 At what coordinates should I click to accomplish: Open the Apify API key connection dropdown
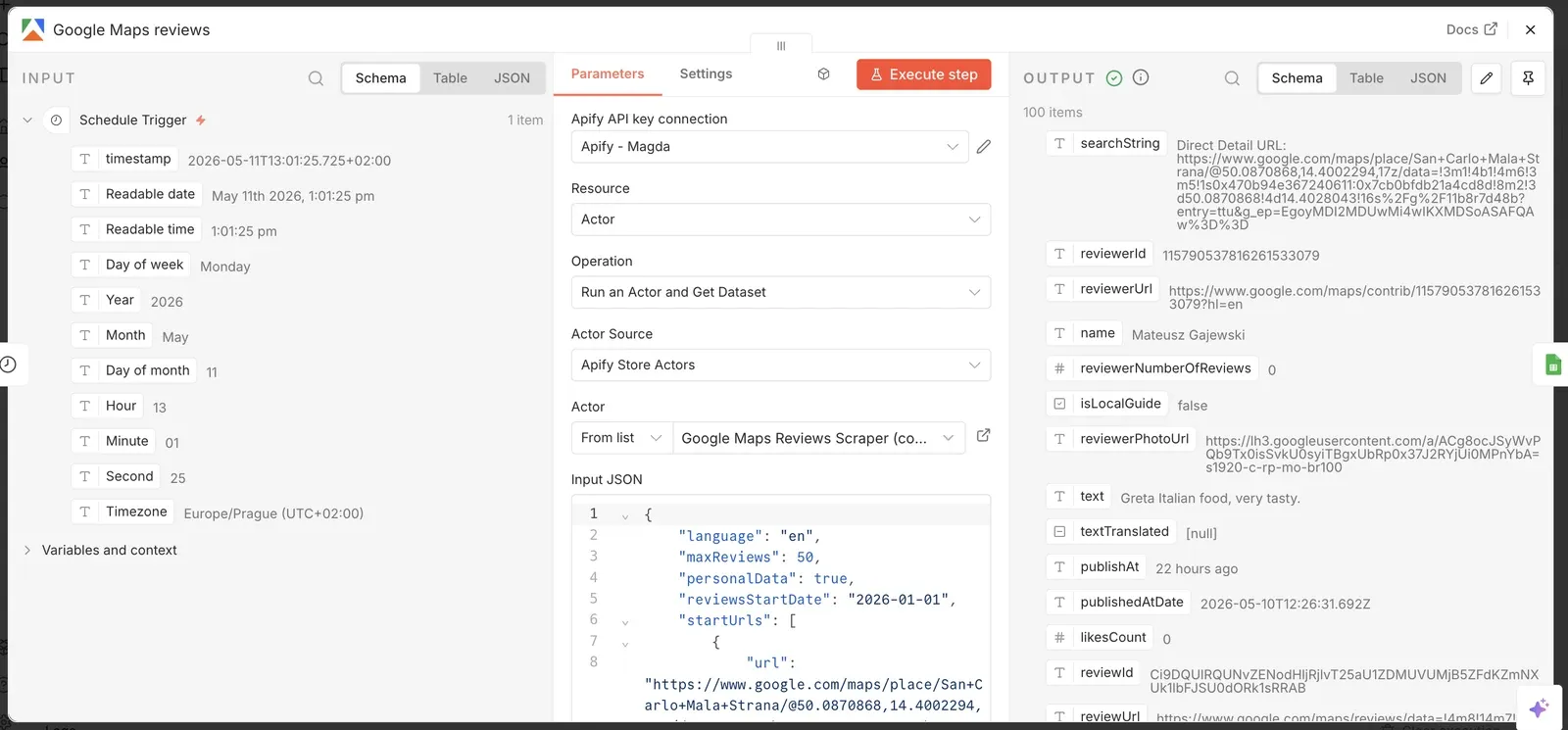769,147
